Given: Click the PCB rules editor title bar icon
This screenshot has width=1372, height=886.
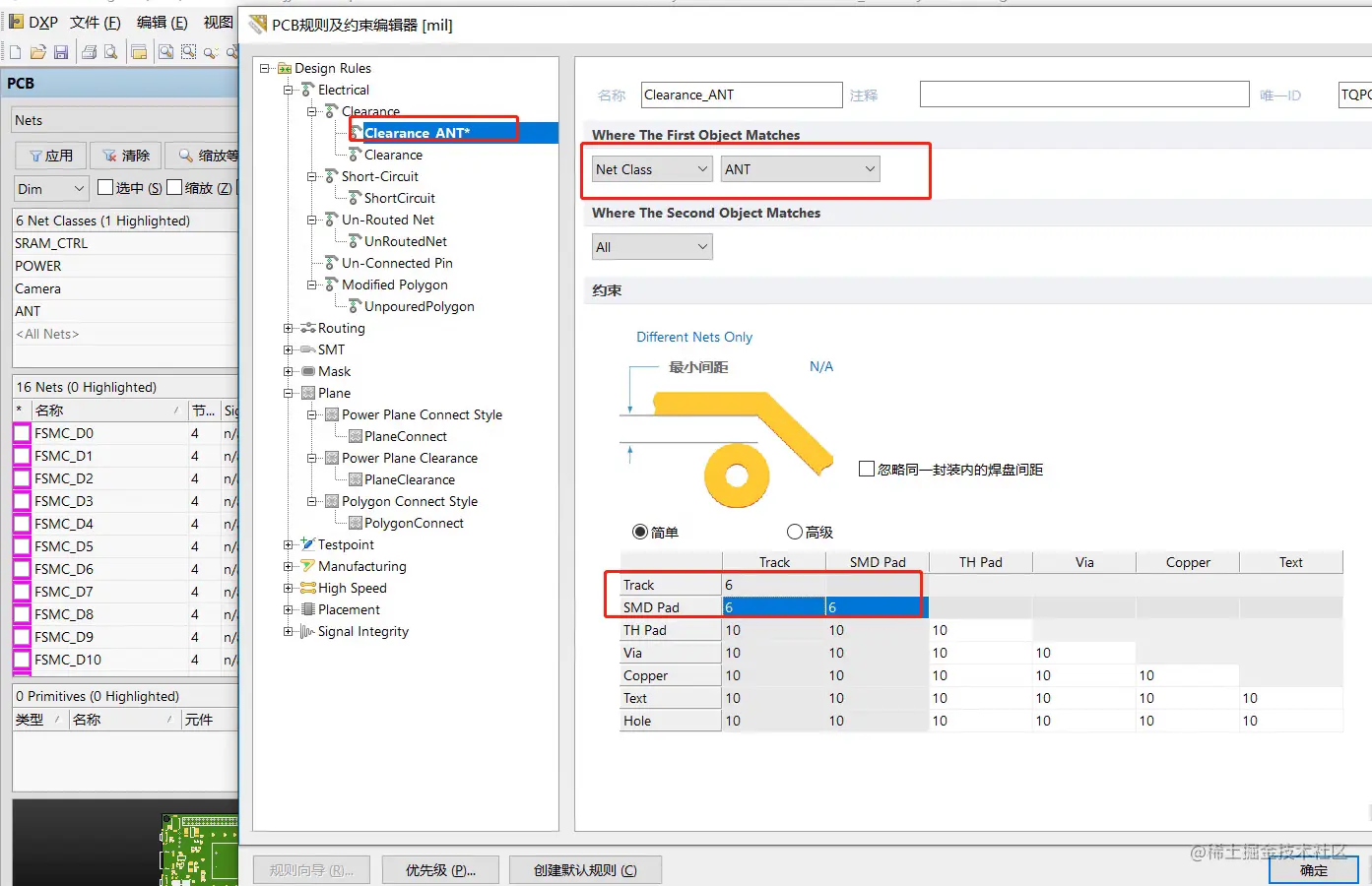Looking at the screenshot, I should point(258,25).
